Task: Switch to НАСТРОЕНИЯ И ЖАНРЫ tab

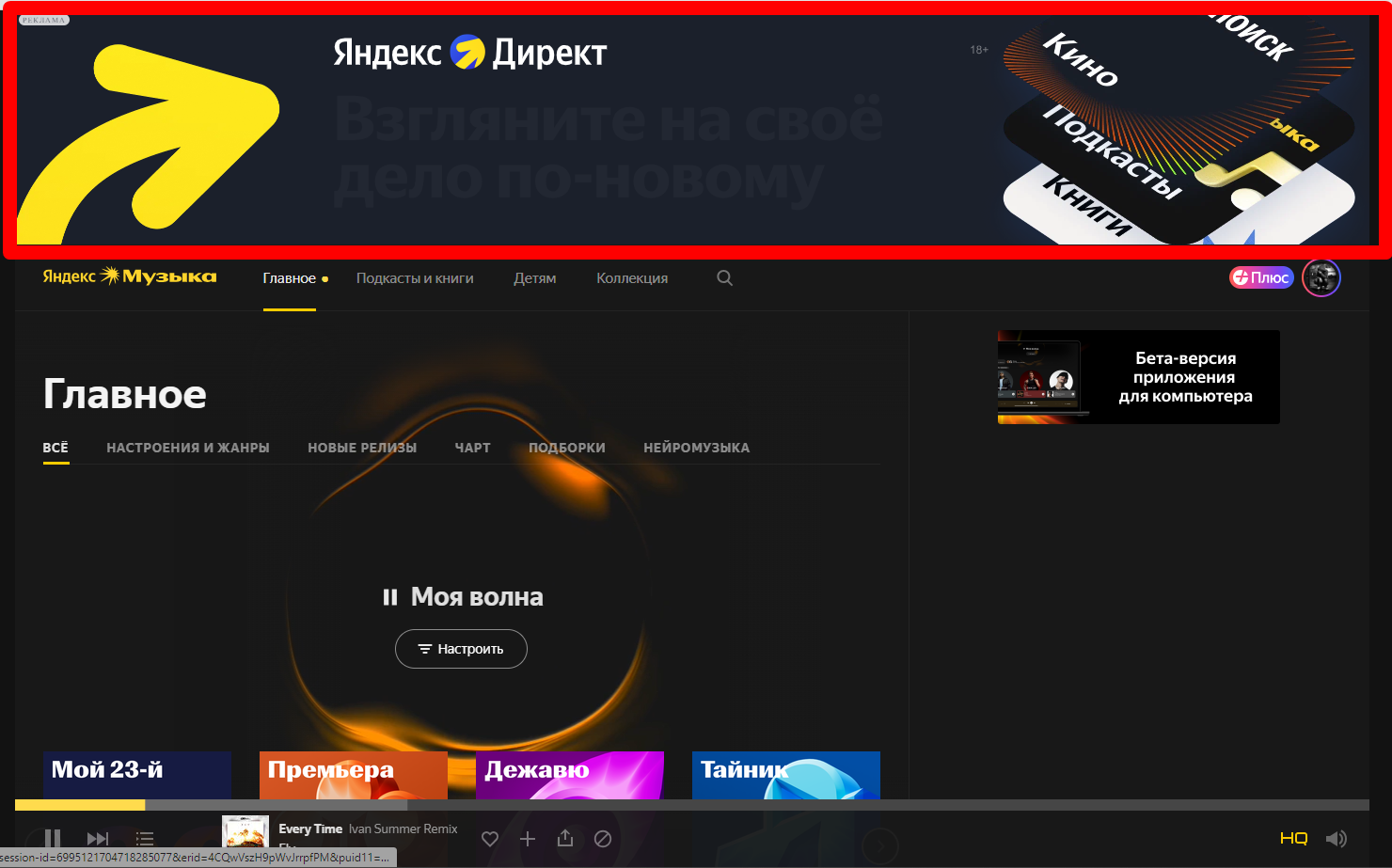Action: coord(188,448)
